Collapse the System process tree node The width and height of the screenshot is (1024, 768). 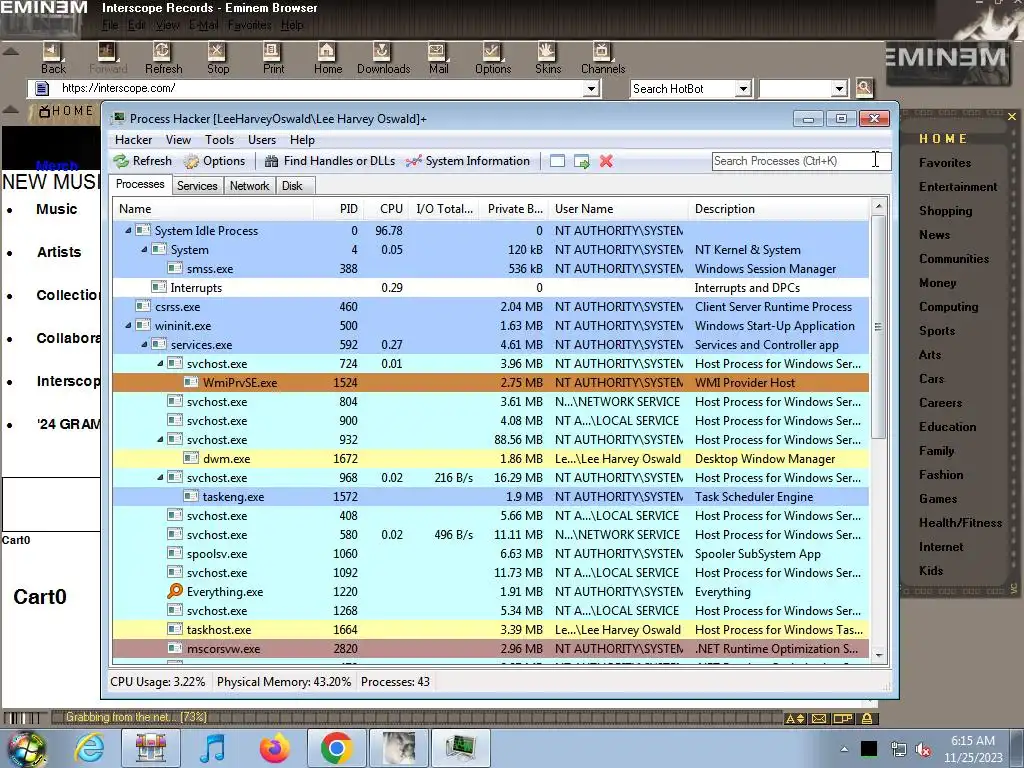coord(144,249)
